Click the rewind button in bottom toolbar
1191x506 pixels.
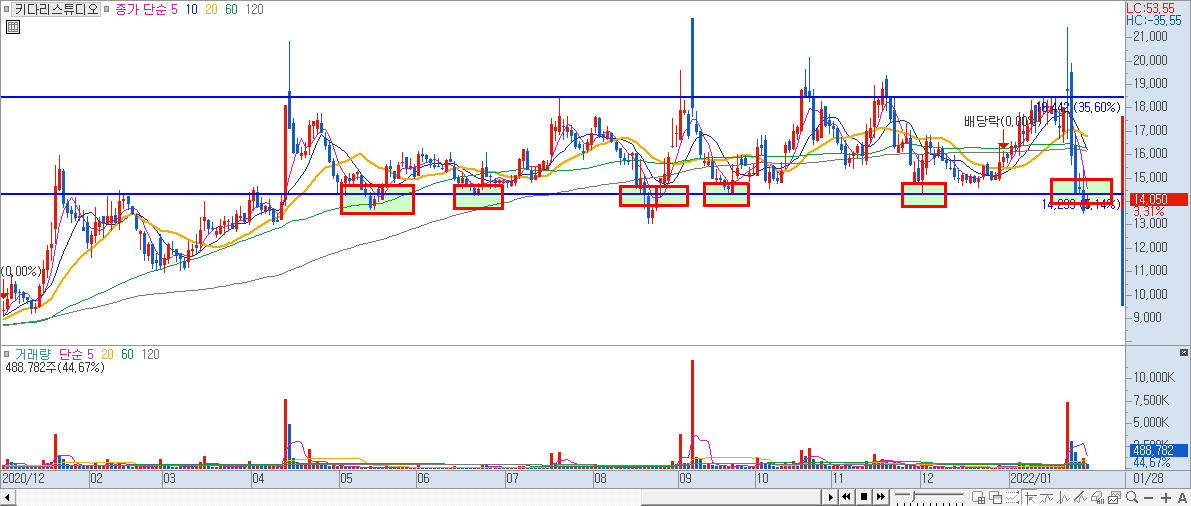(x=846, y=497)
